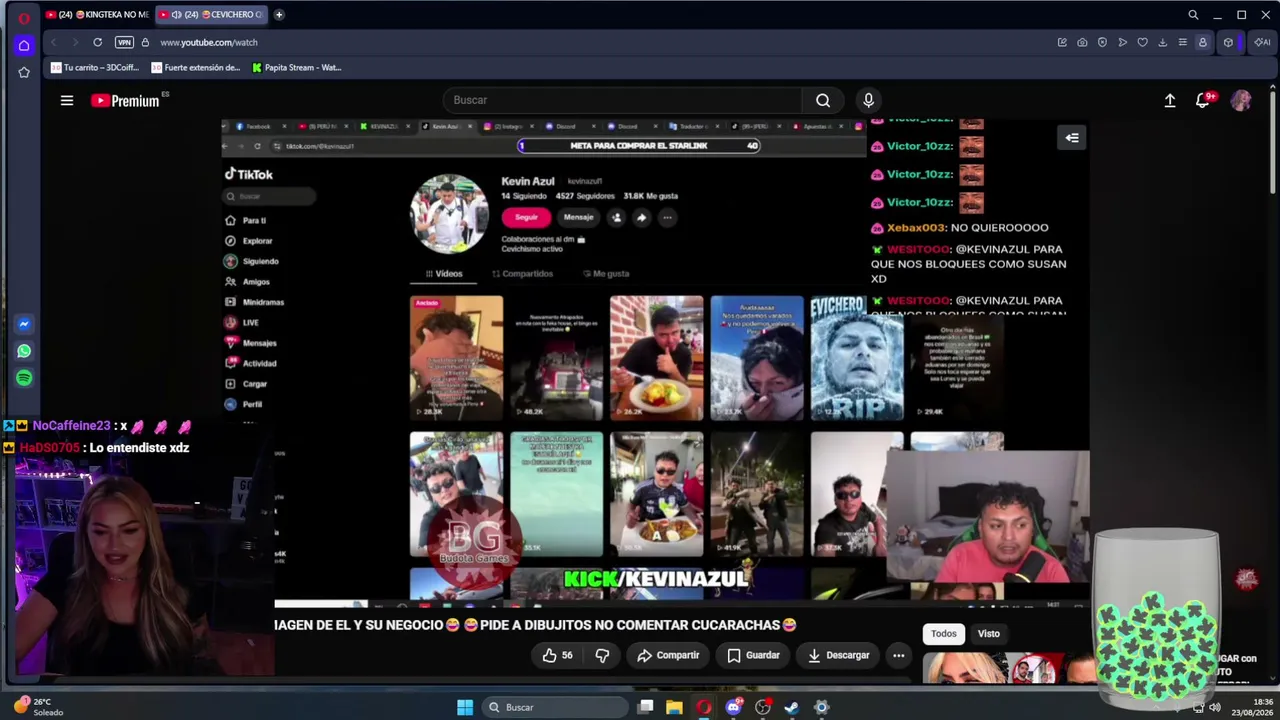Click the Windows taskbar Buscar search box
Screen dimensions: 1280x720
pos(553,707)
